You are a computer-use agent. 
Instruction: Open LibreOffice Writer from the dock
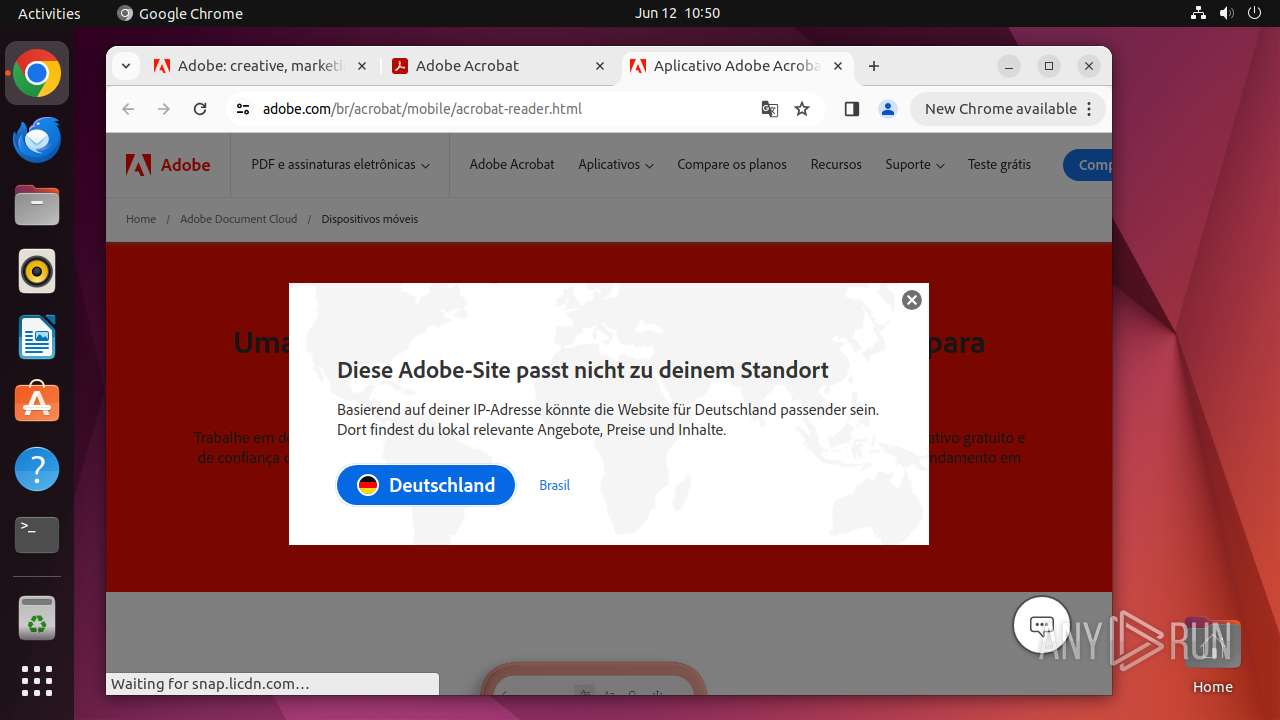(37, 337)
